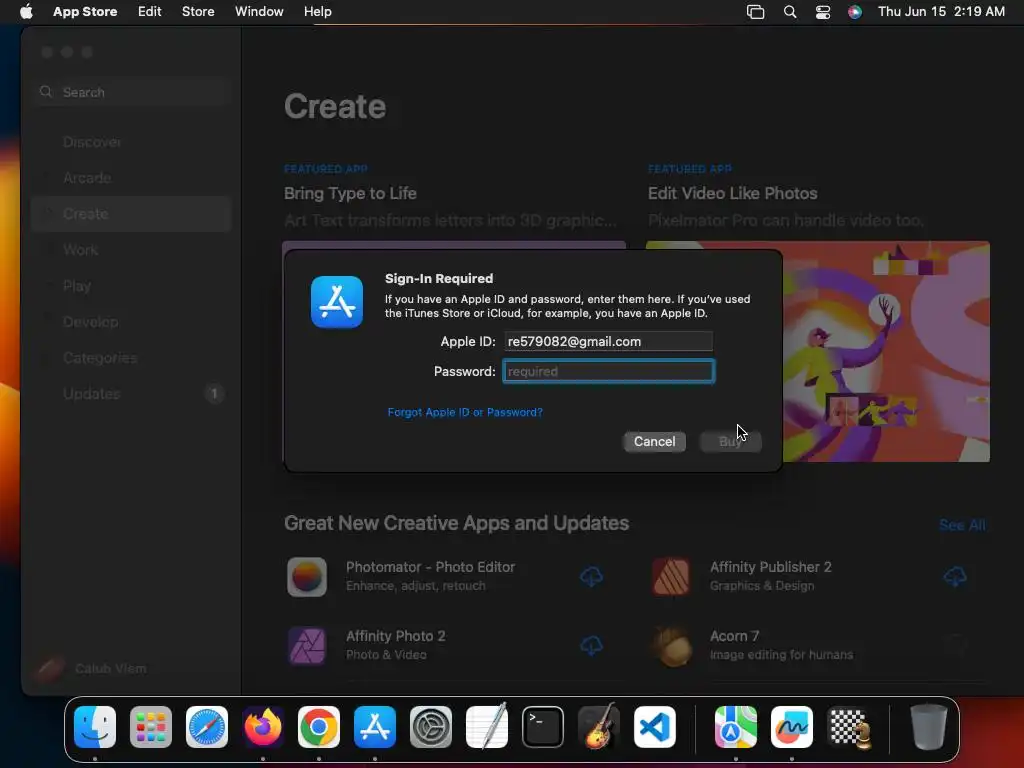Open Launchpad in the dock
Image resolution: width=1024 pixels, height=768 pixels.
click(x=151, y=727)
